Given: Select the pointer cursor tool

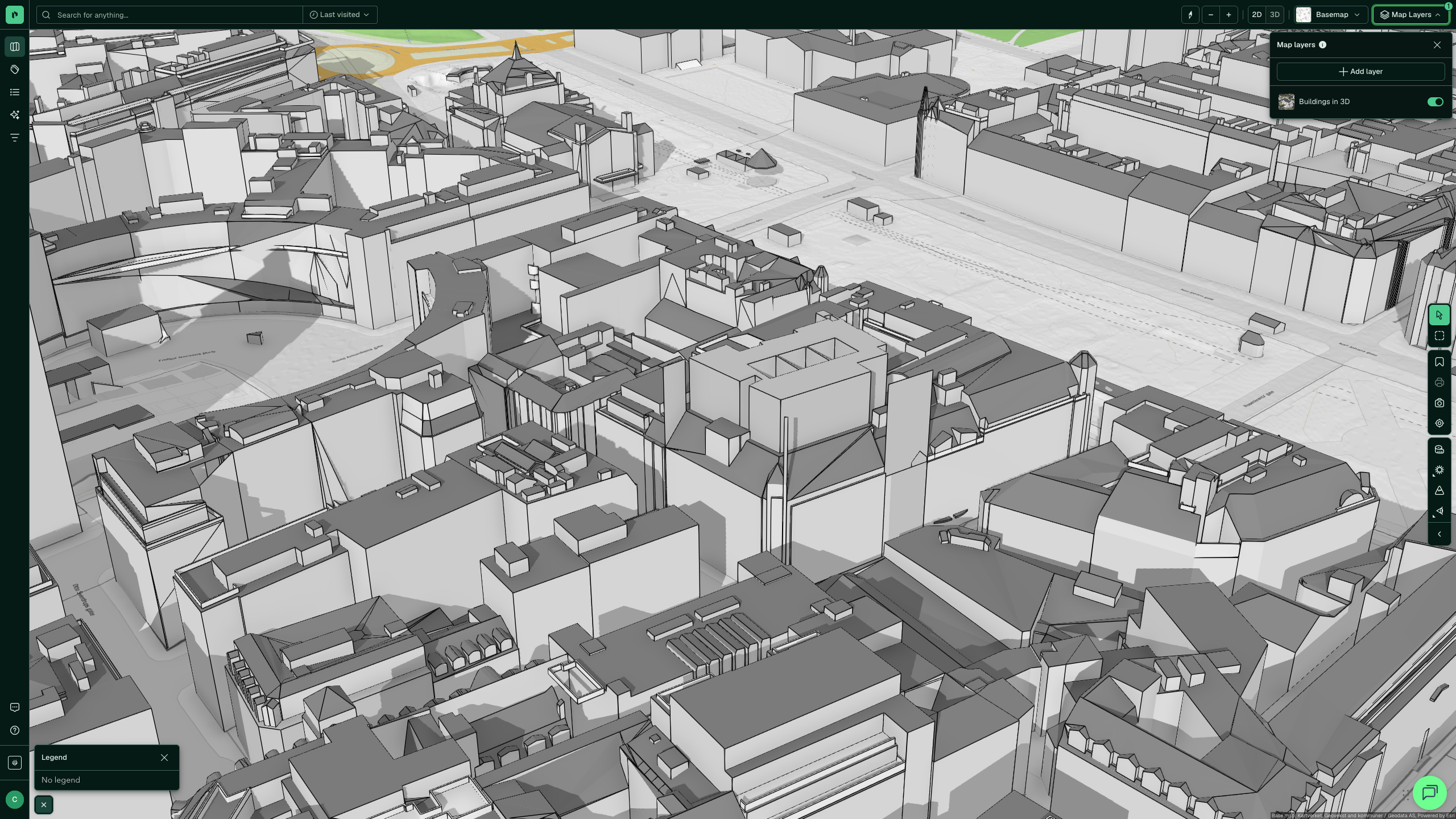Looking at the screenshot, I should (x=1440, y=315).
